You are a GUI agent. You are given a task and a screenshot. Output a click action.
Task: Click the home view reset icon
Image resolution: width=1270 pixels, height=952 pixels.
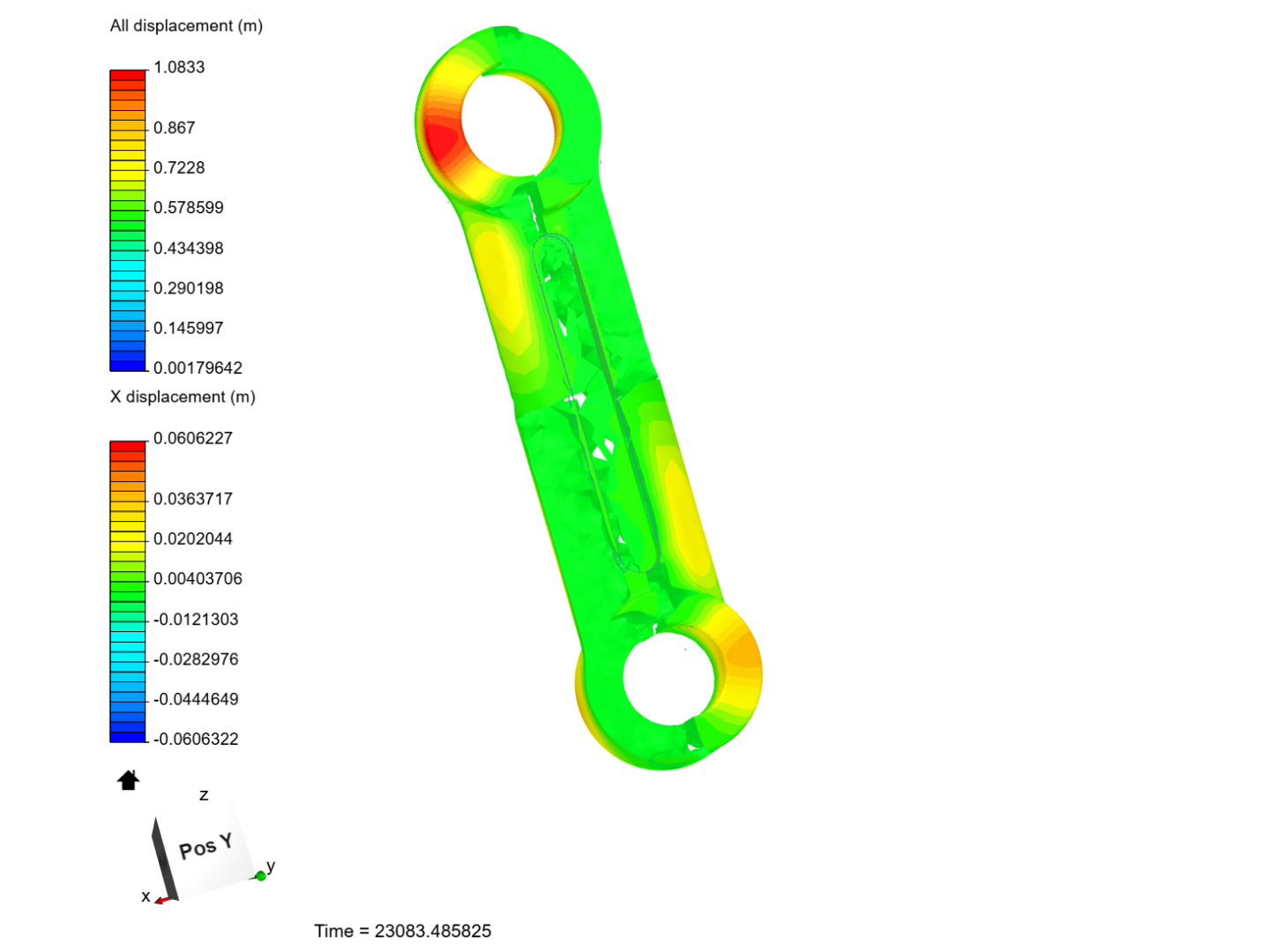(x=129, y=780)
